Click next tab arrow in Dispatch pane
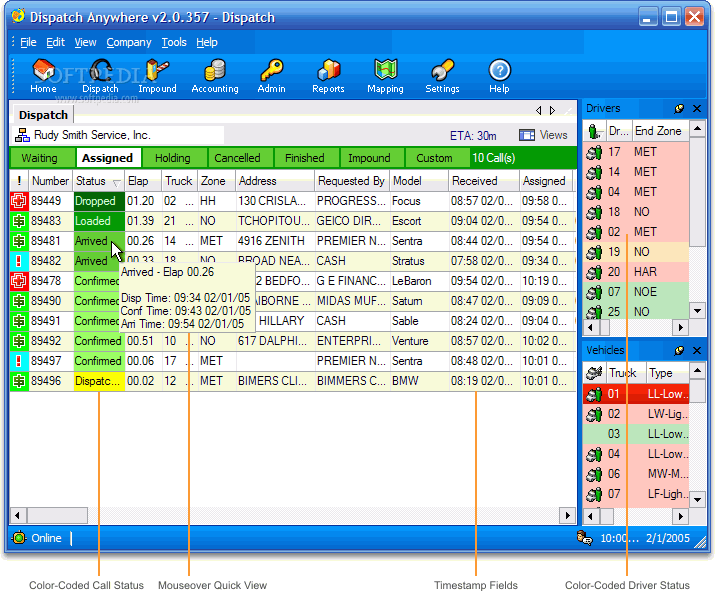This screenshot has height=600, width=715. [x=553, y=110]
